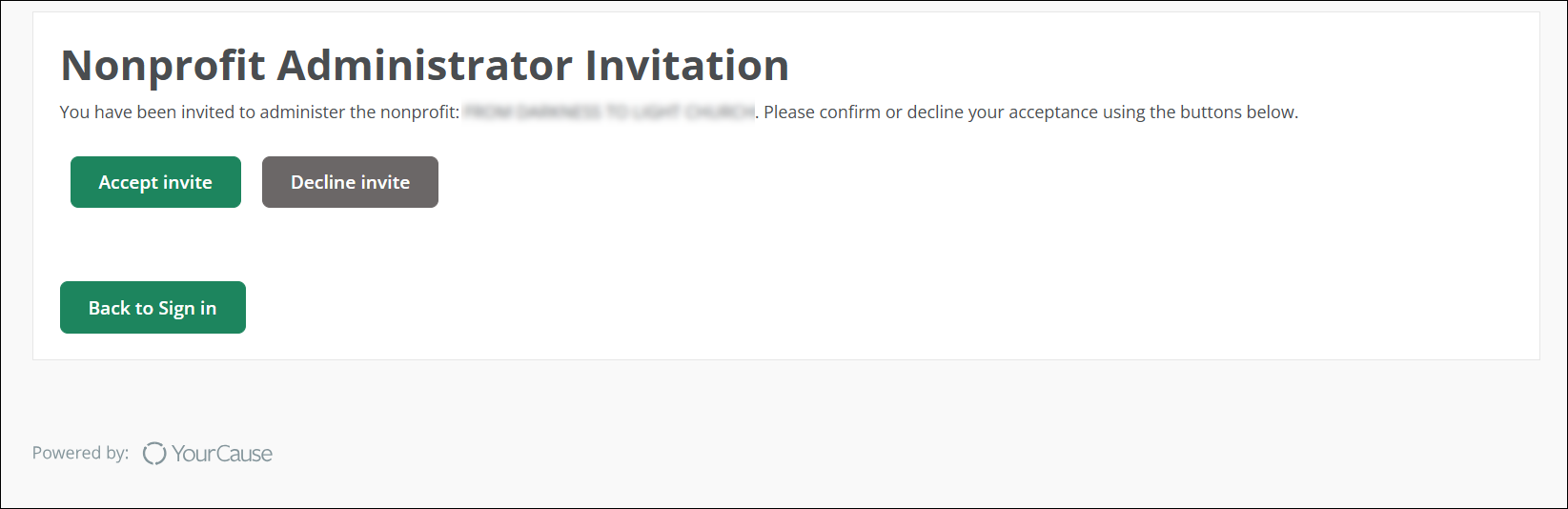Go back using Back to Sign in
Image resolution: width=1568 pixels, height=509 pixels.
(x=153, y=308)
